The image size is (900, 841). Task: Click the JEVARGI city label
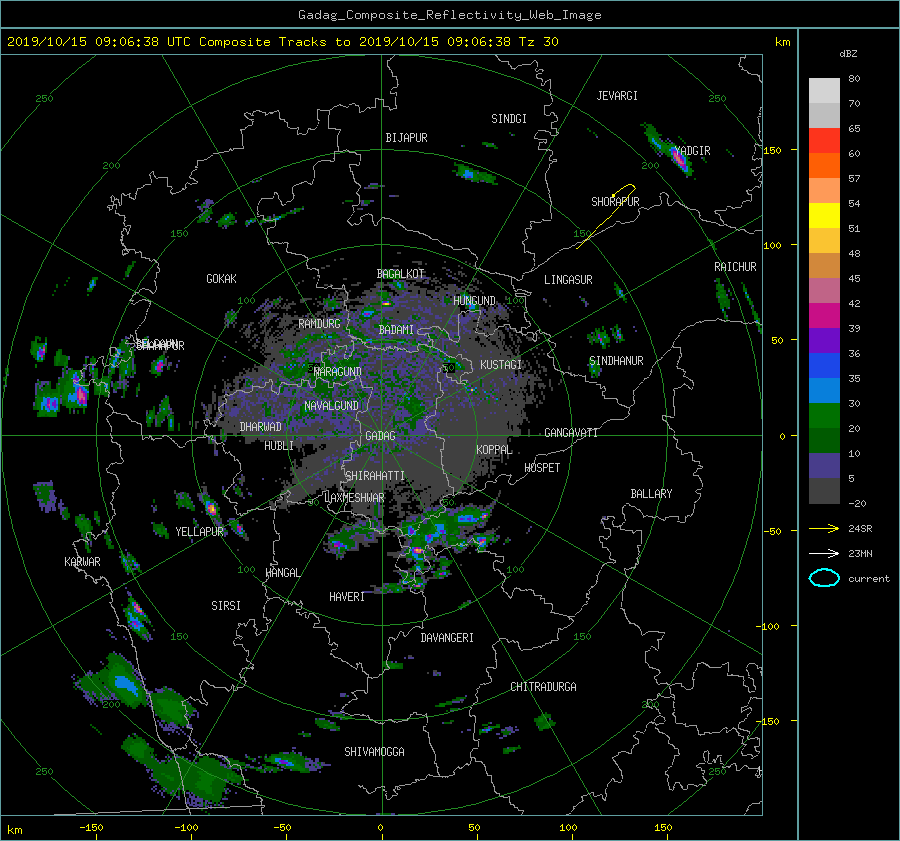(x=617, y=96)
